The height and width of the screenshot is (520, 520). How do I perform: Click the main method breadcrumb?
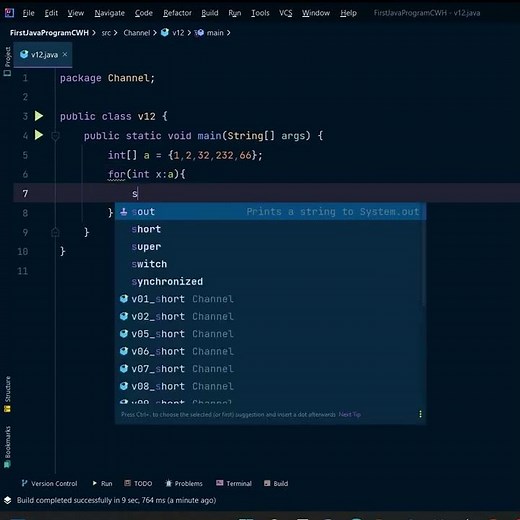click(209, 33)
